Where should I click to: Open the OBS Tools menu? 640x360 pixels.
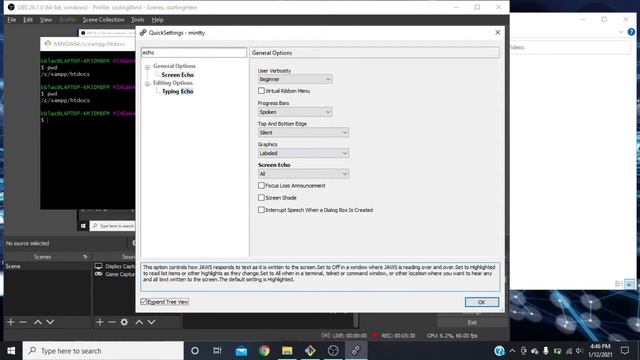[138, 20]
